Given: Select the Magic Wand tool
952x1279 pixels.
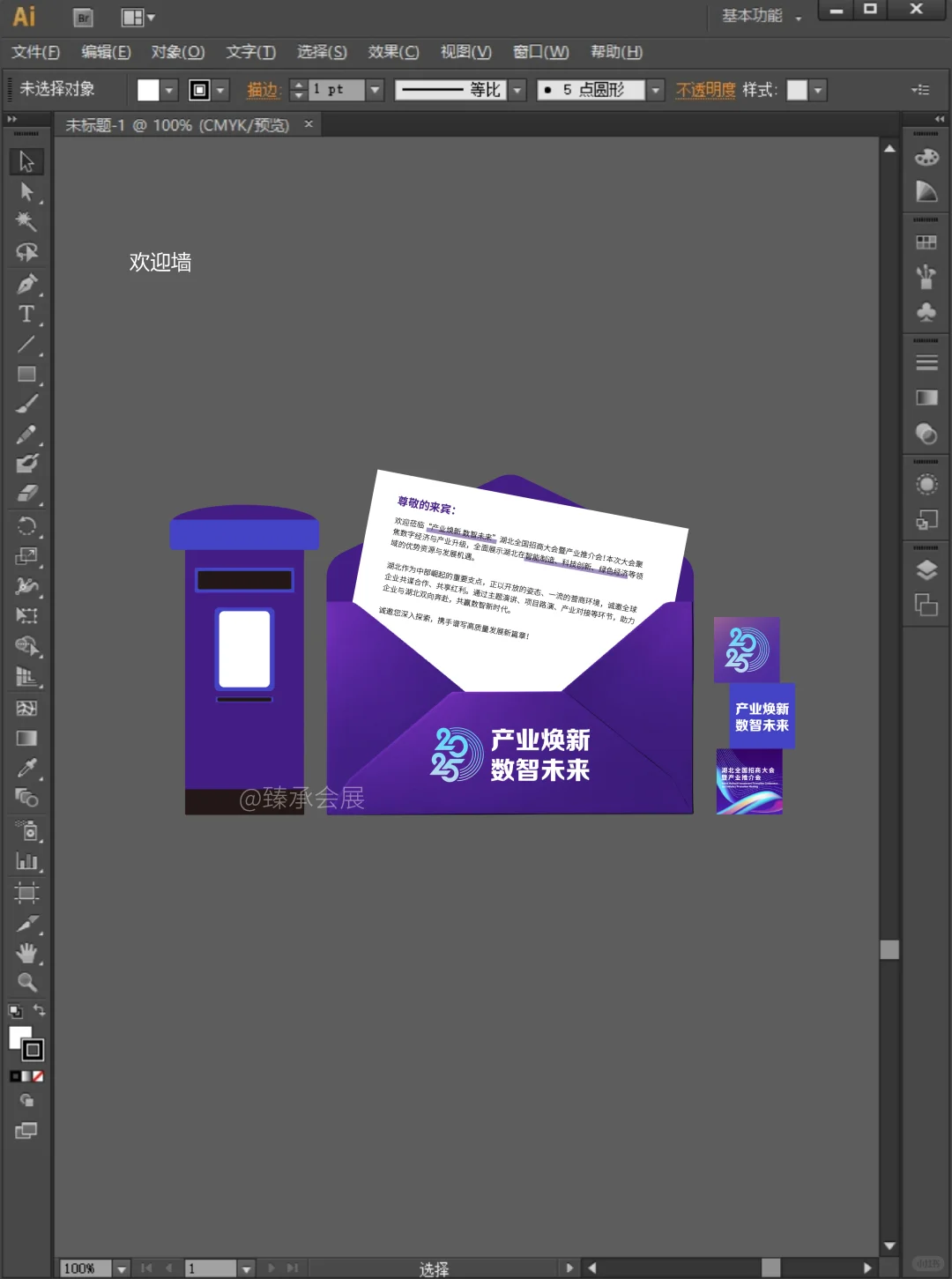Looking at the screenshot, I should tap(26, 221).
